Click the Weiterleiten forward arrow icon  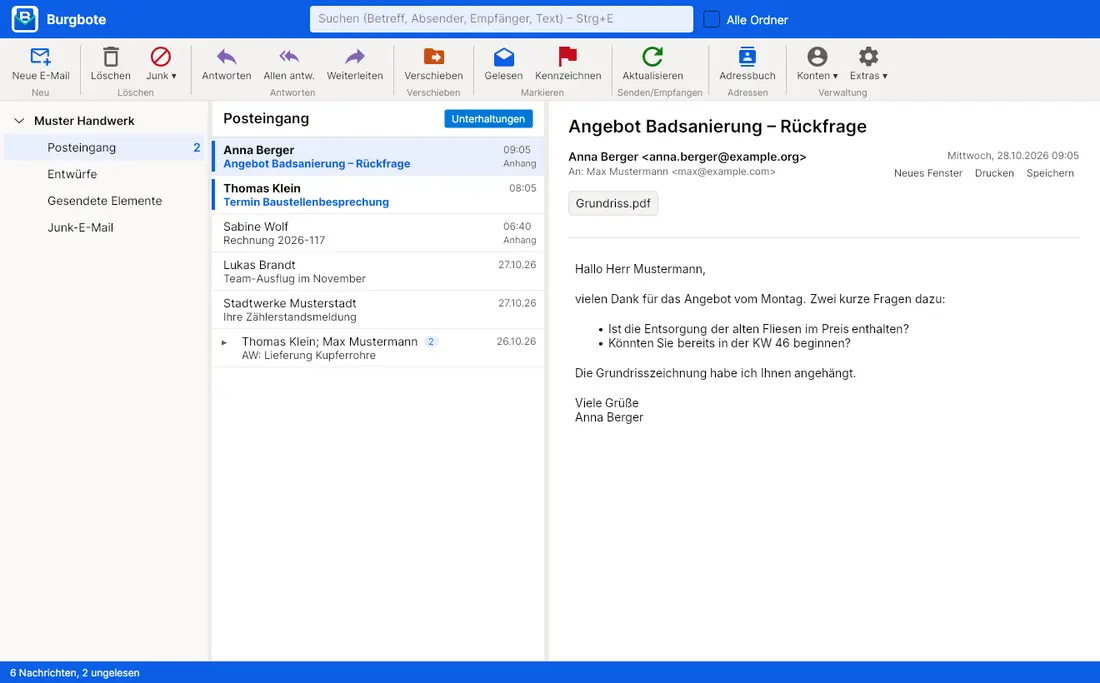(355, 57)
